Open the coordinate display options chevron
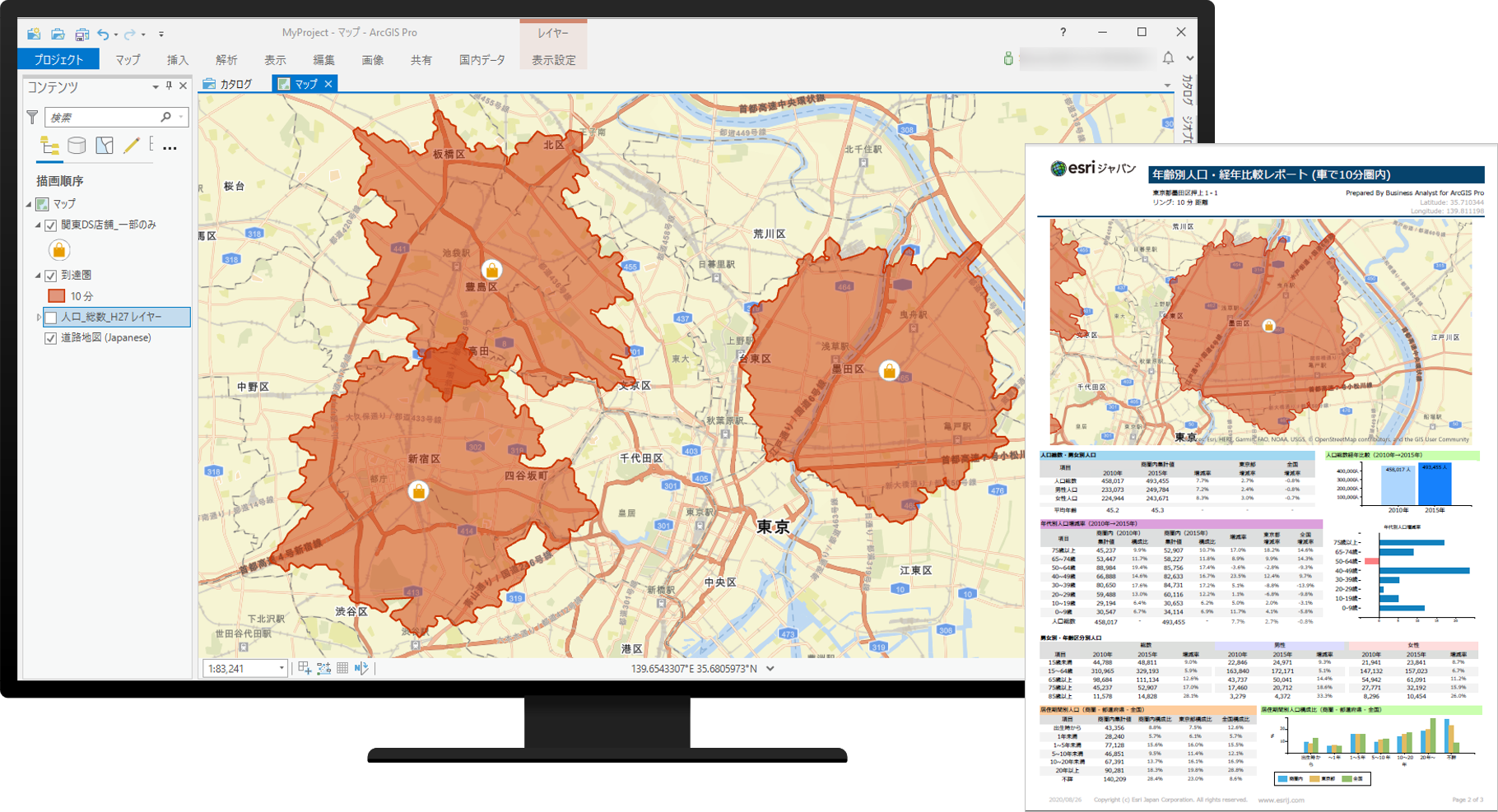 click(x=770, y=668)
